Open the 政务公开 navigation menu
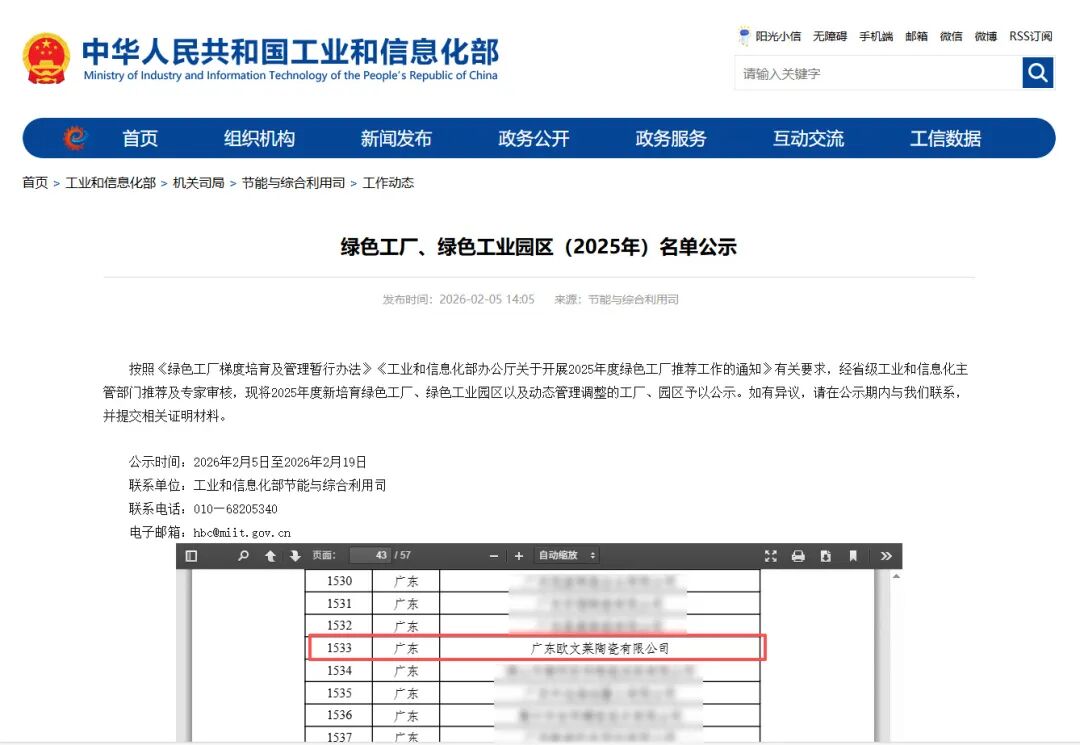Screen dimensions: 1080x745 (533, 139)
